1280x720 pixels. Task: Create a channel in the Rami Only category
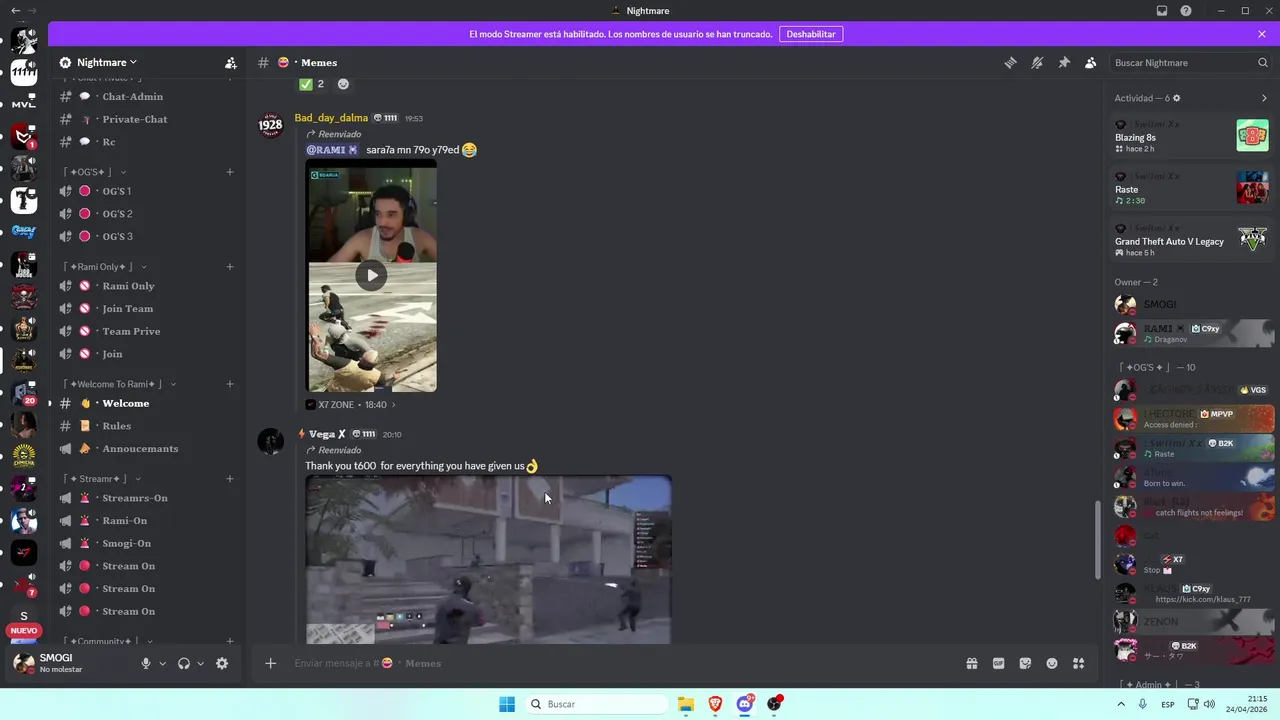[230, 267]
